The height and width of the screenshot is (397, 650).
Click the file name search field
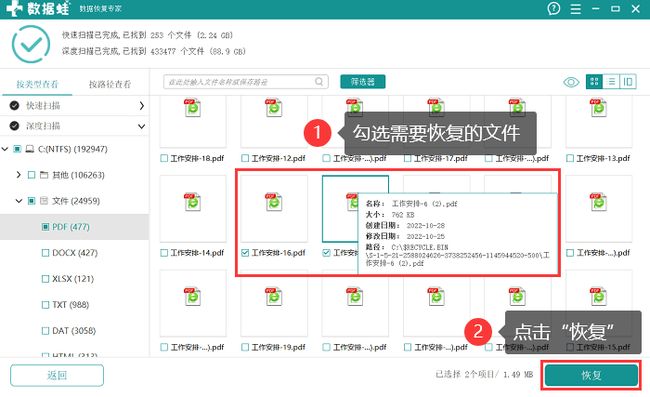246,82
